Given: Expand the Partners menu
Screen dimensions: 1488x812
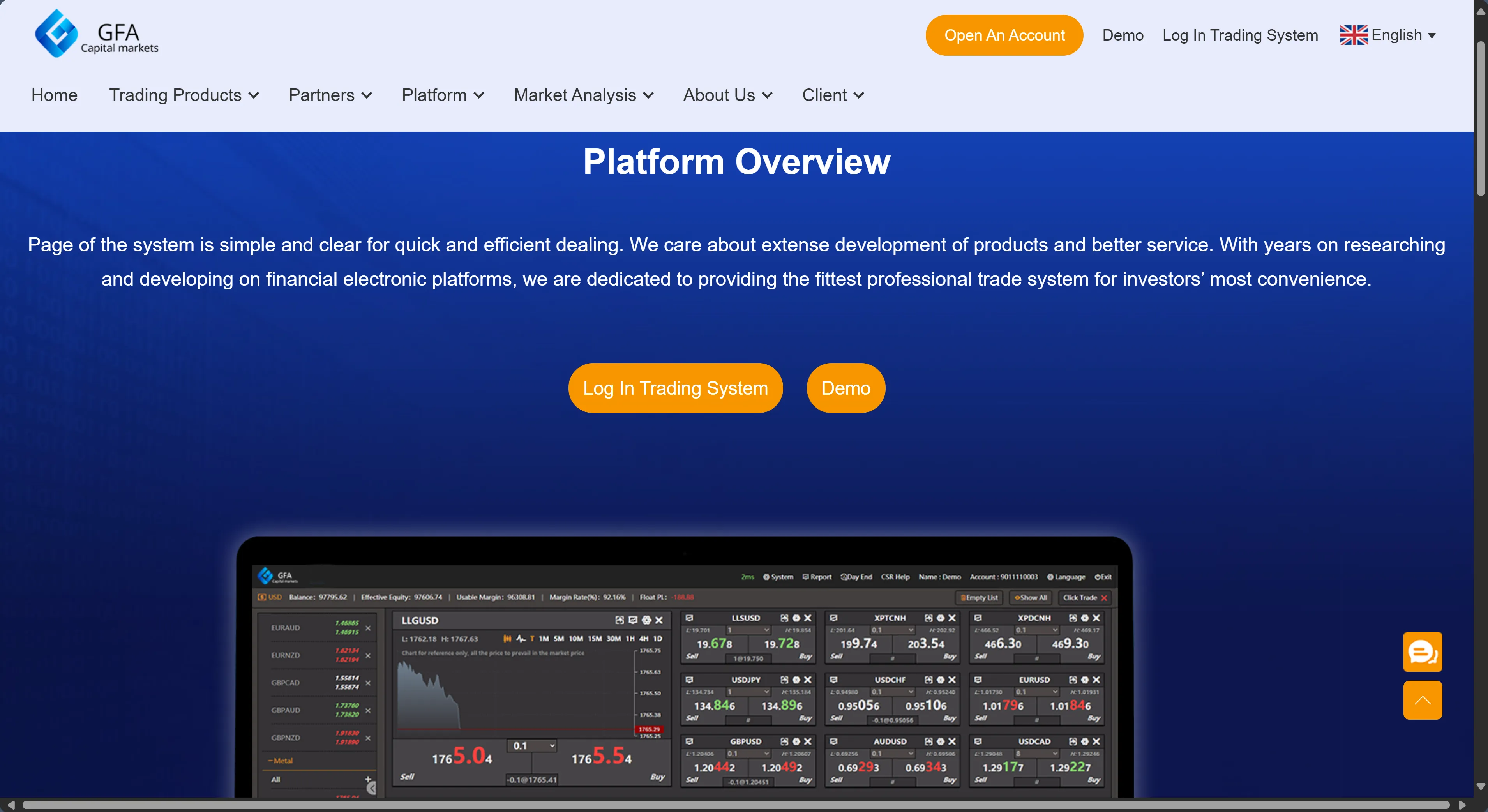Looking at the screenshot, I should (330, 95).
